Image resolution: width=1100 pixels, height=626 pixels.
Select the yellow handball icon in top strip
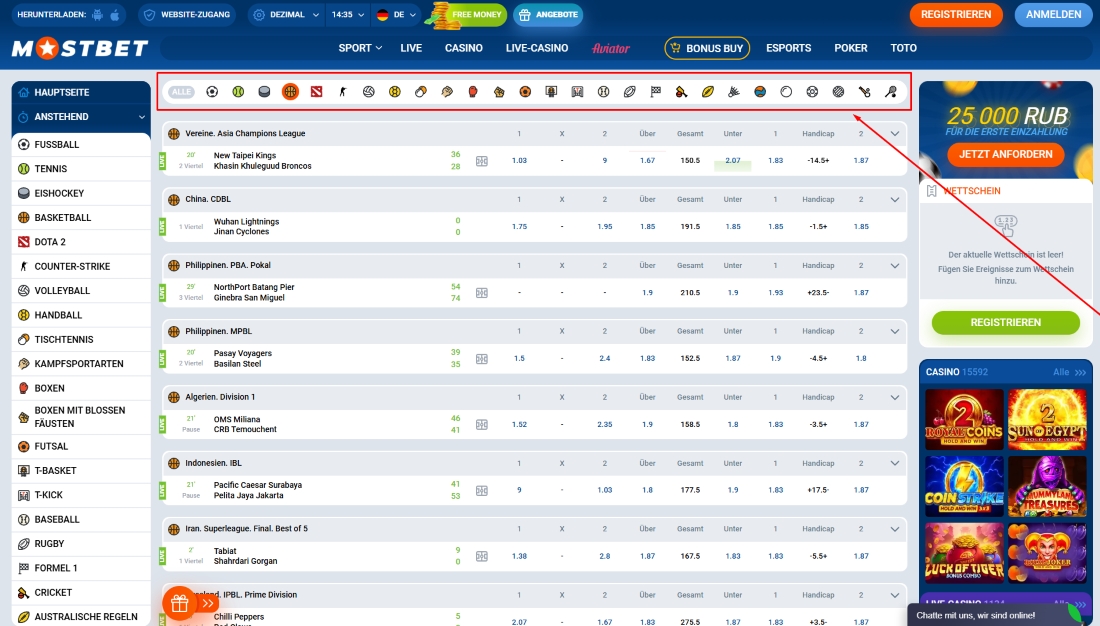click(394, 92)
